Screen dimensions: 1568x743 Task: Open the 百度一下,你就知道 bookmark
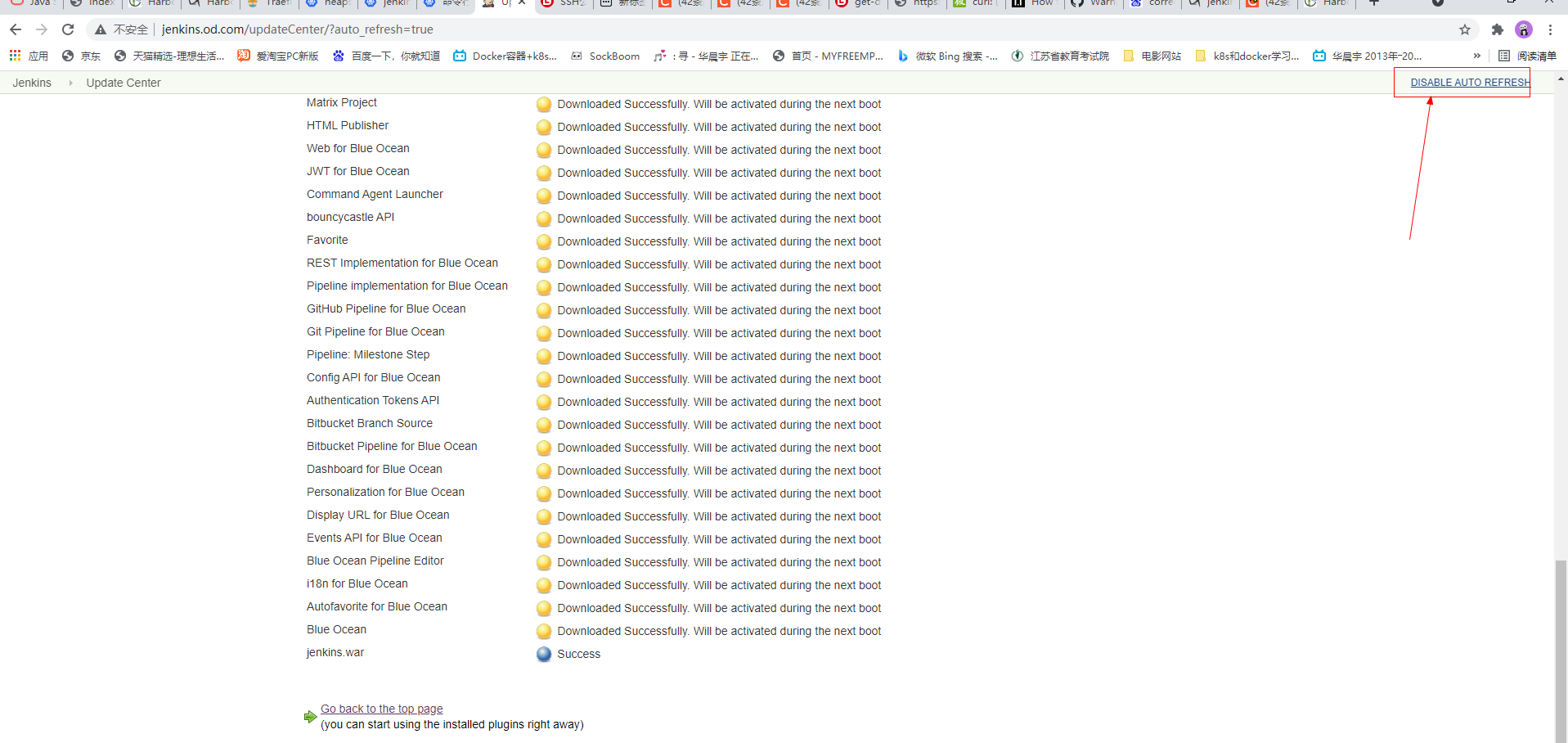386,56
